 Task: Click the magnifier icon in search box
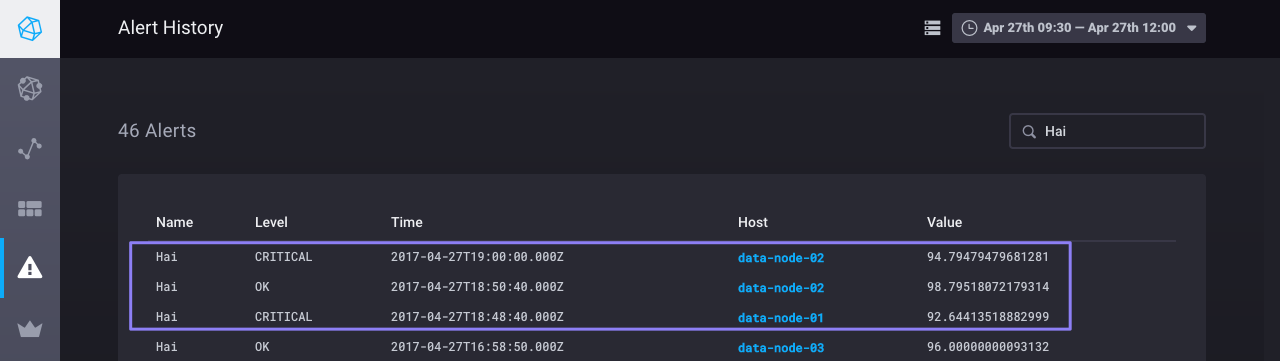click(x=1027, y=131)
